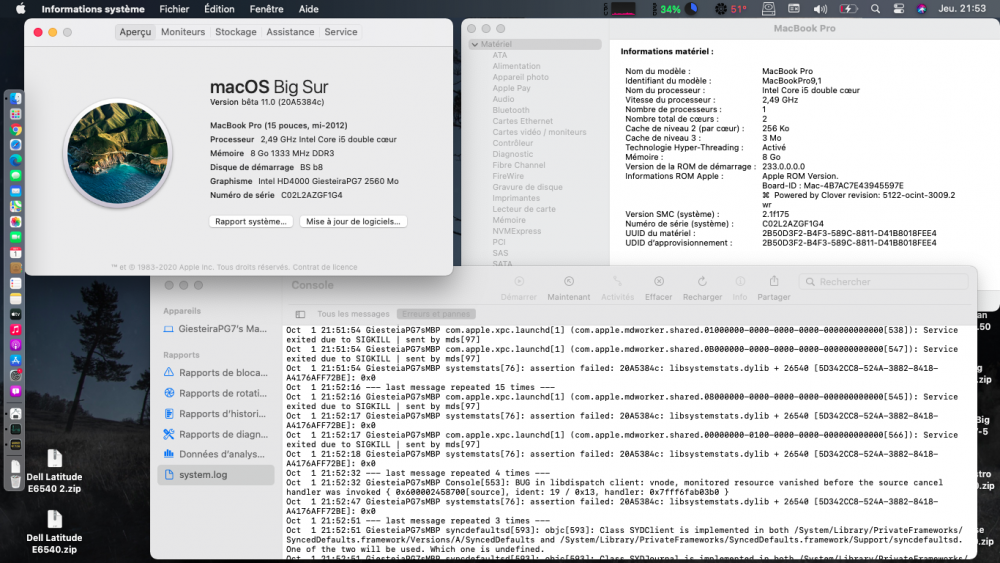Select GiesteiraPG7's Ma... device in Console
1000x563 pixels.
[x=216, y=329]
